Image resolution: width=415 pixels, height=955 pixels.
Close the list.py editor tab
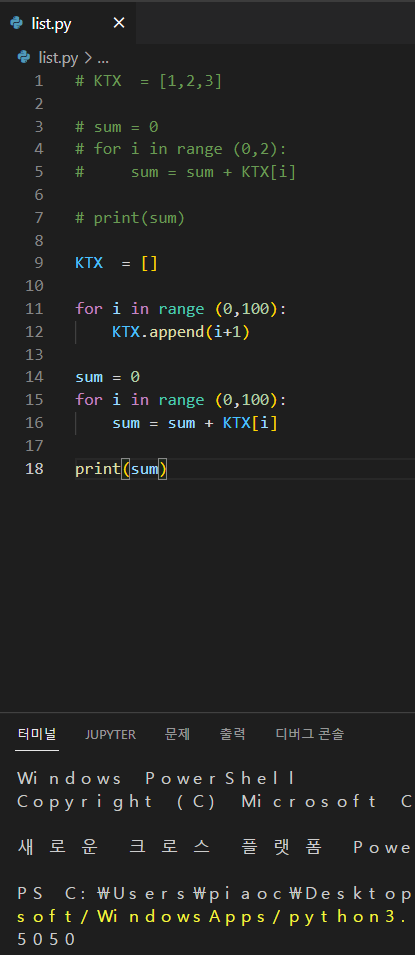[119, 23]
